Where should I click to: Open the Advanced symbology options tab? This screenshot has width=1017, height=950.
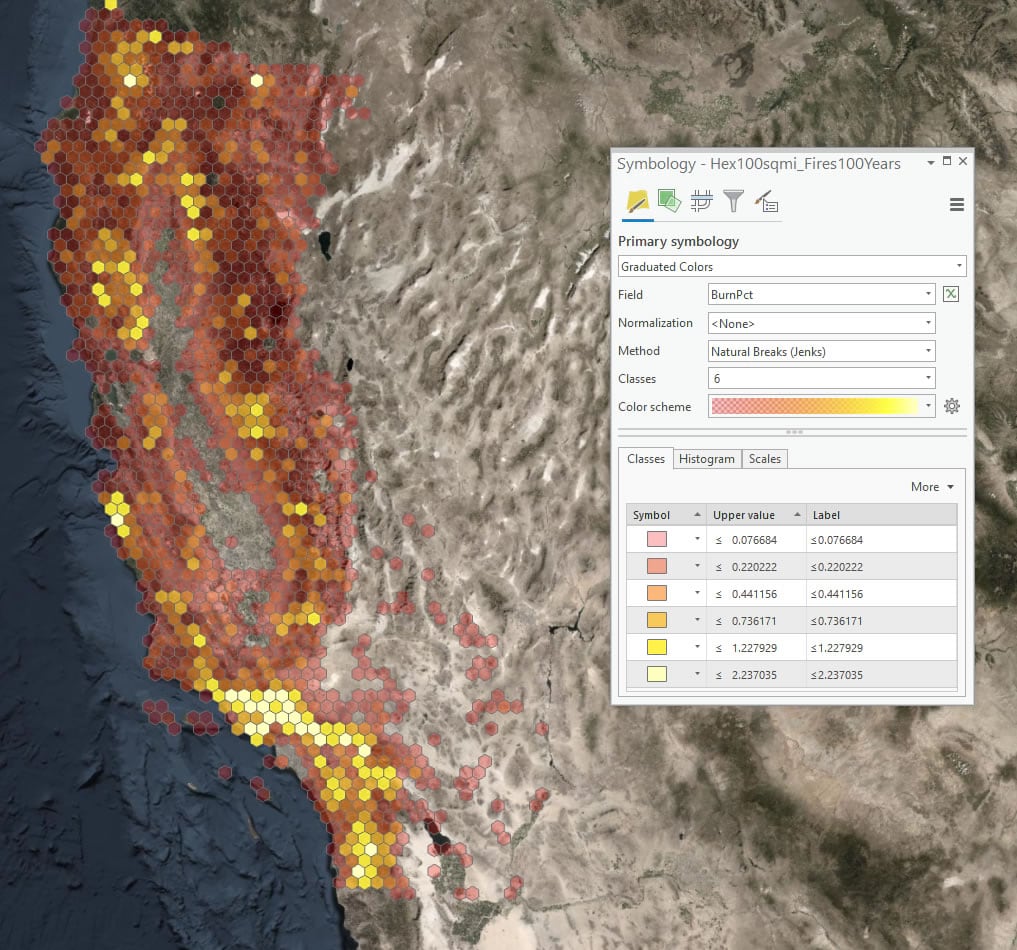pyautogui.click(x=767, y=201)
